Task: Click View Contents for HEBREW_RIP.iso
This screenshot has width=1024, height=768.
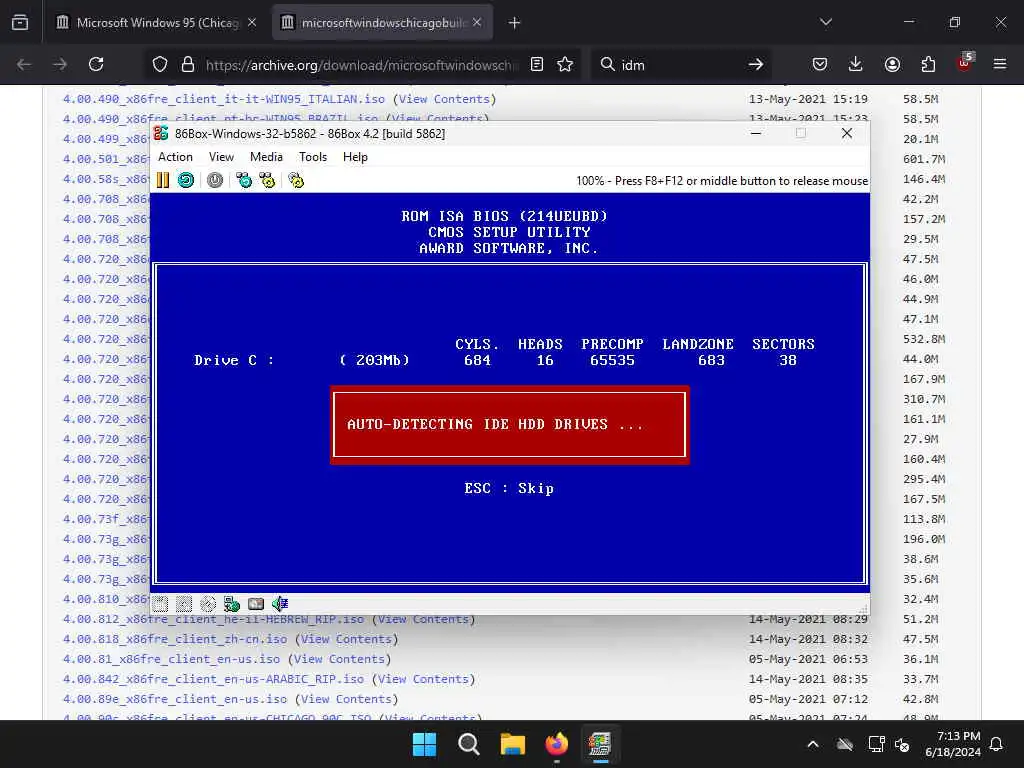Action: (x=423, y=619)
